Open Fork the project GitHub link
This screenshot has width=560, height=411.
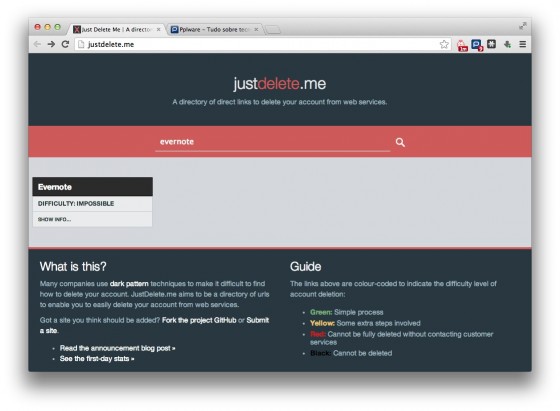pos(199,320)
